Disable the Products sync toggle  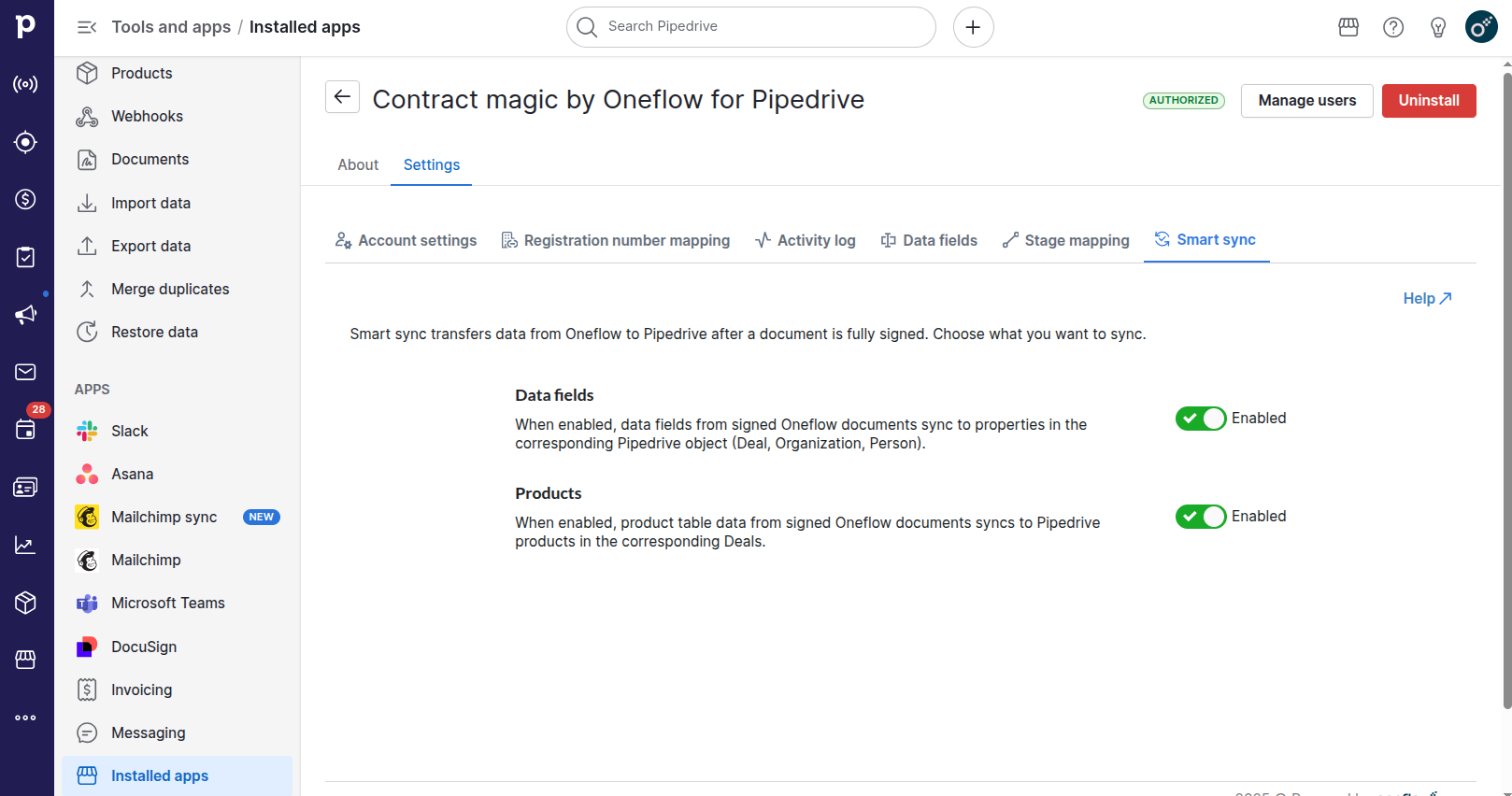1200,517
